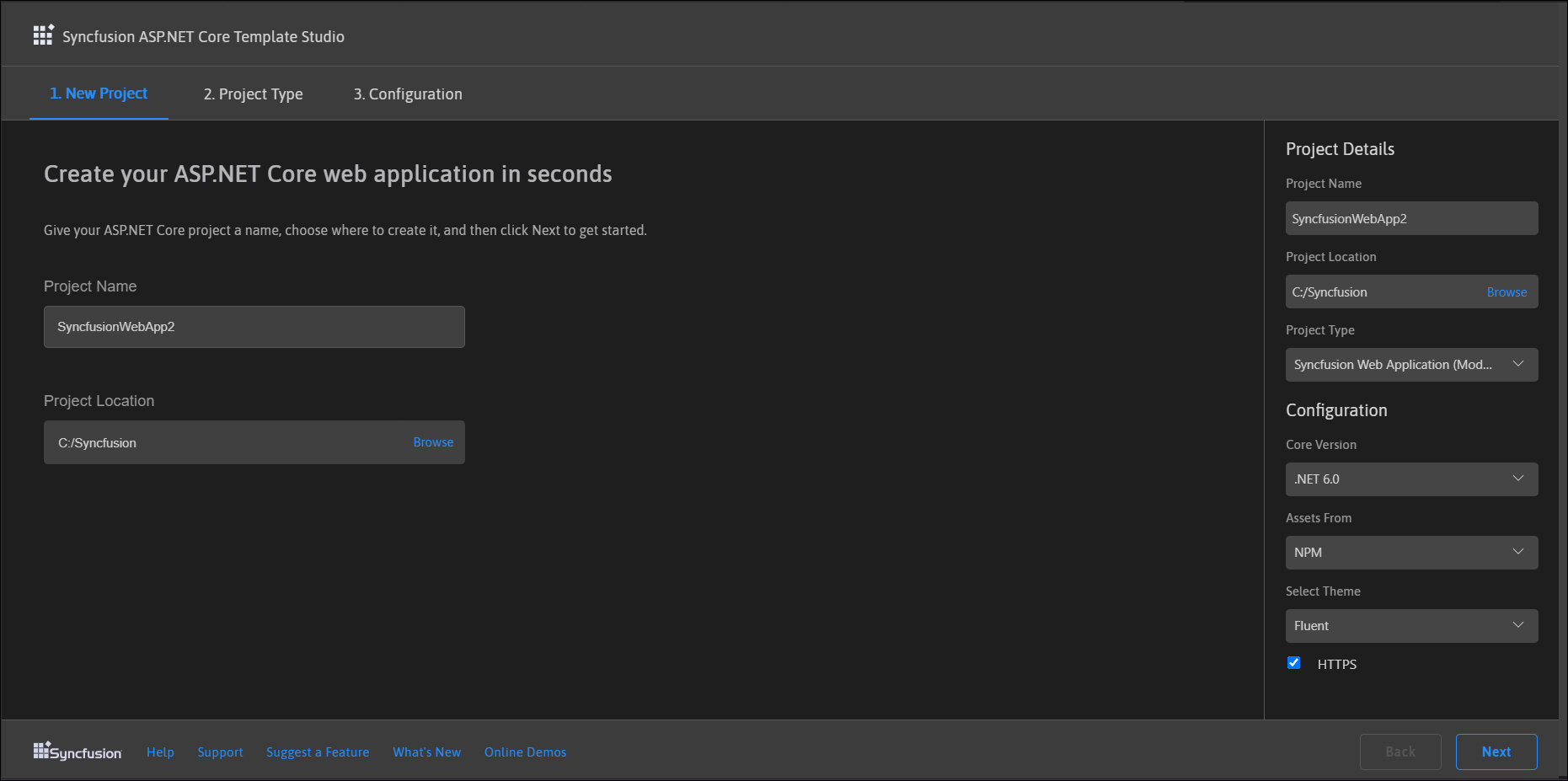Select the New Project tab

[x=99, y=94]
